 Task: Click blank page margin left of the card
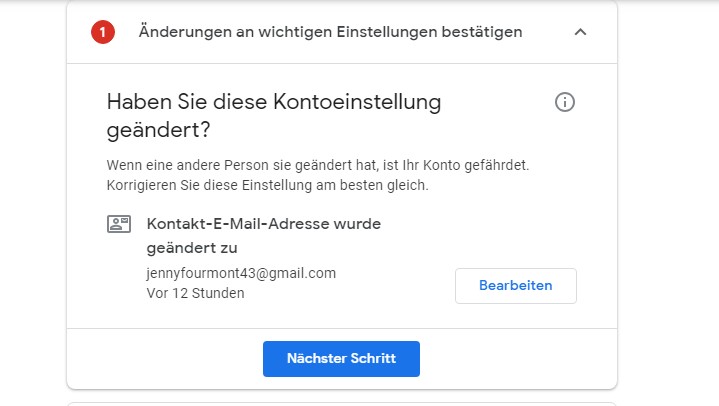(x=33, y=203)
